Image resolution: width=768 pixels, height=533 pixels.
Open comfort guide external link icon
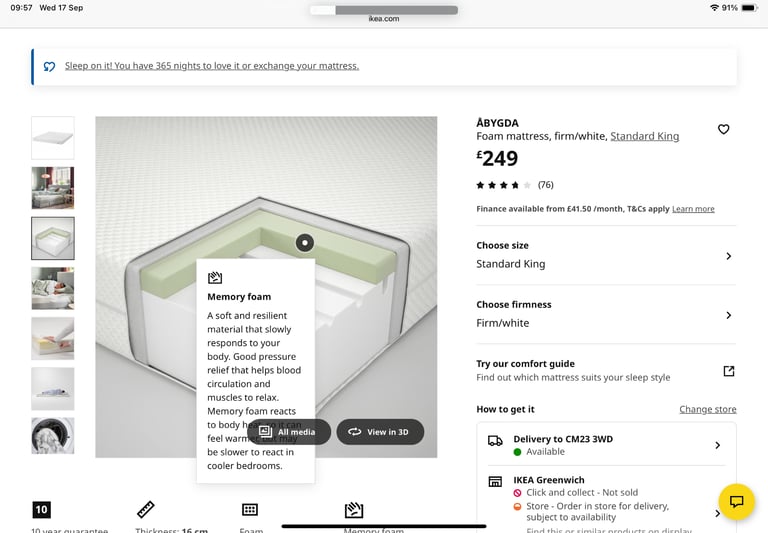pos(729,371)
